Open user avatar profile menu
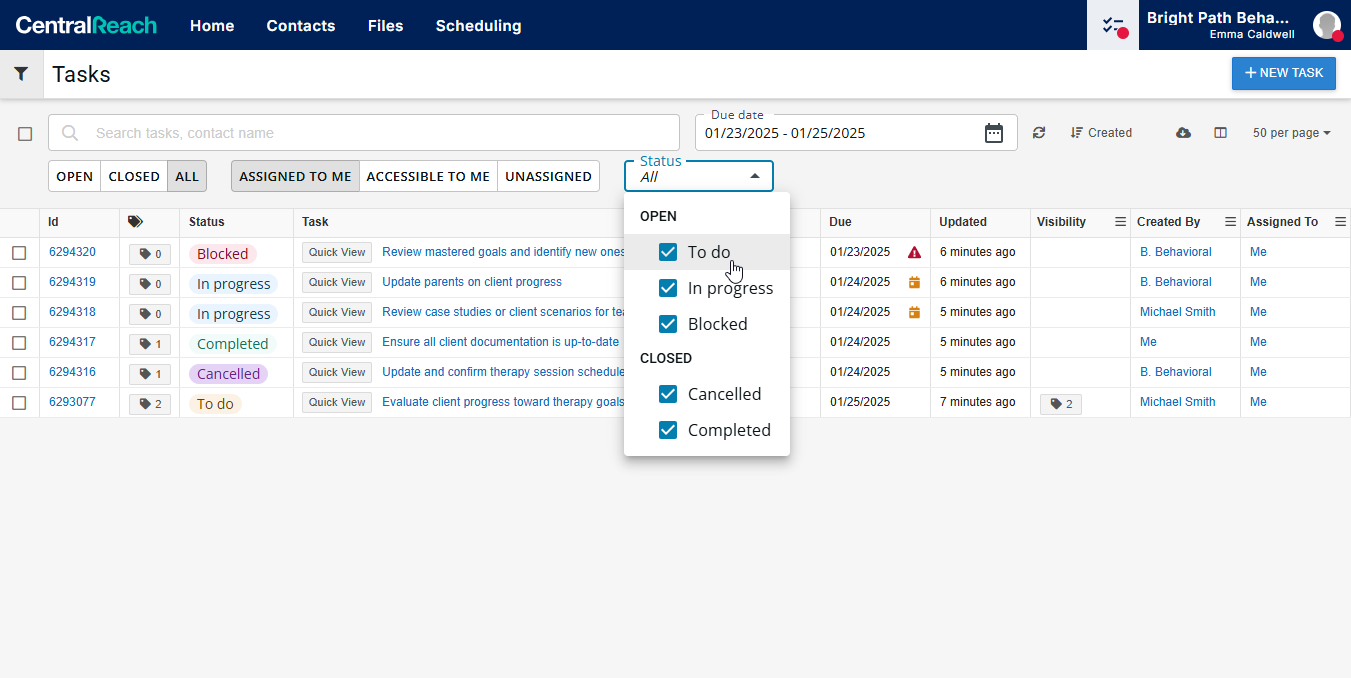 [x=1327, y=25]
